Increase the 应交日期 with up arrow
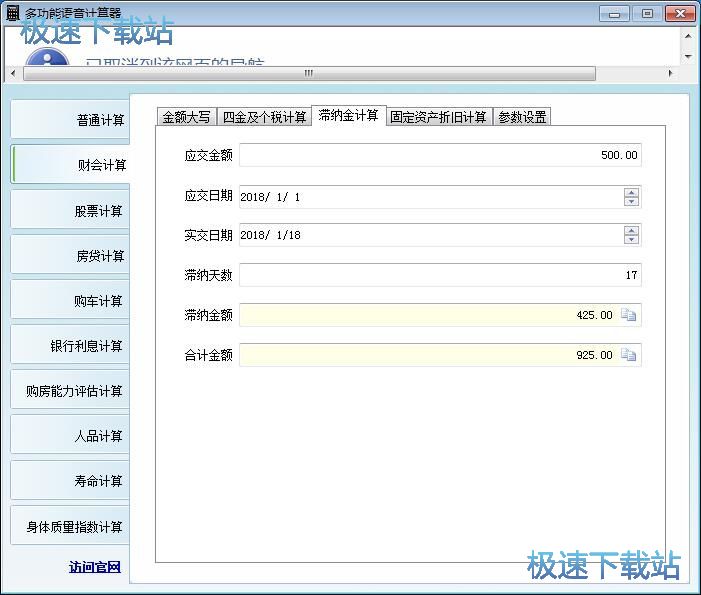The width and height of the screenshot is (701, 595). (631, 192)
